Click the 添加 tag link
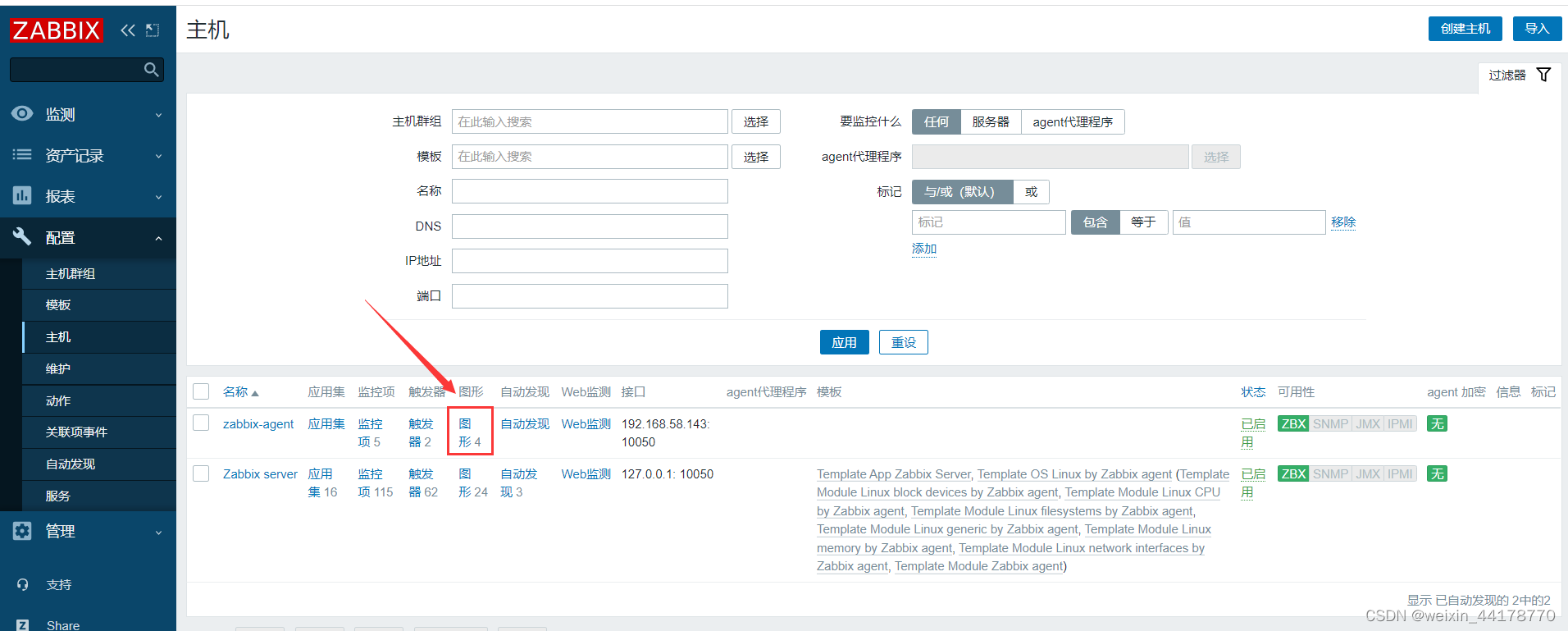The width and height of the screenshot is (1568, 631). click(924, 249)
